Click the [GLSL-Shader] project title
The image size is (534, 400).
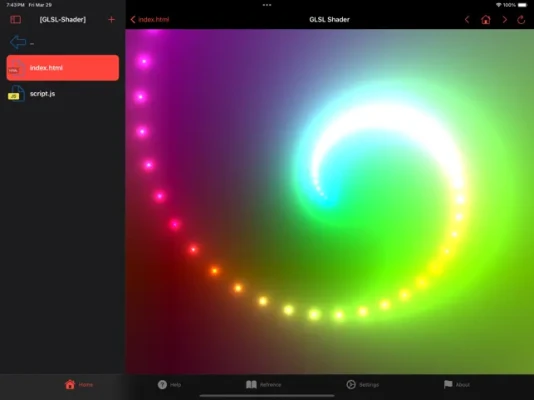[x=63, y=19]
